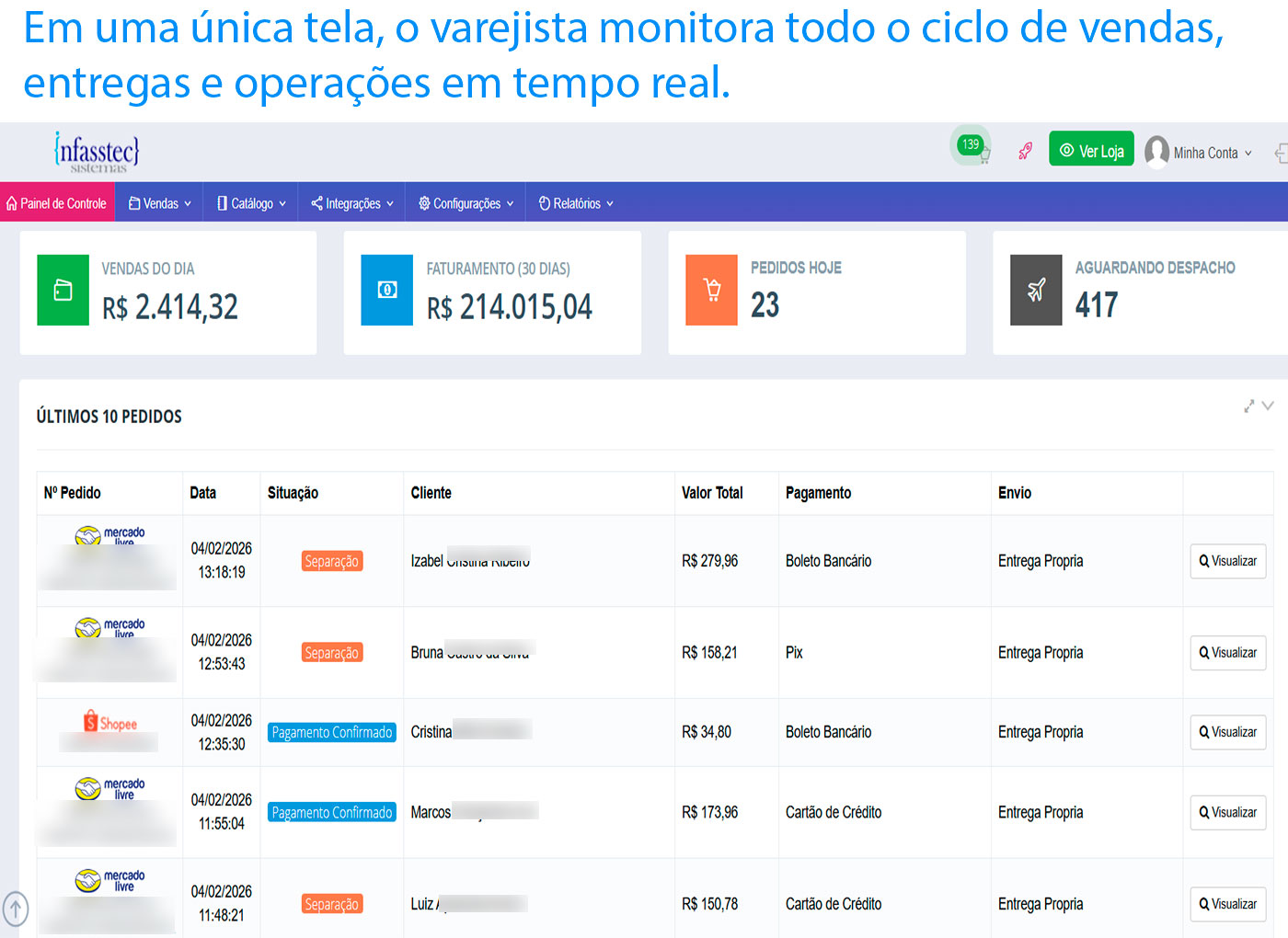Click the Infasstec Sistemas logo
The width and height of the screenshot is (1288, 938).
tap(97, 152)
